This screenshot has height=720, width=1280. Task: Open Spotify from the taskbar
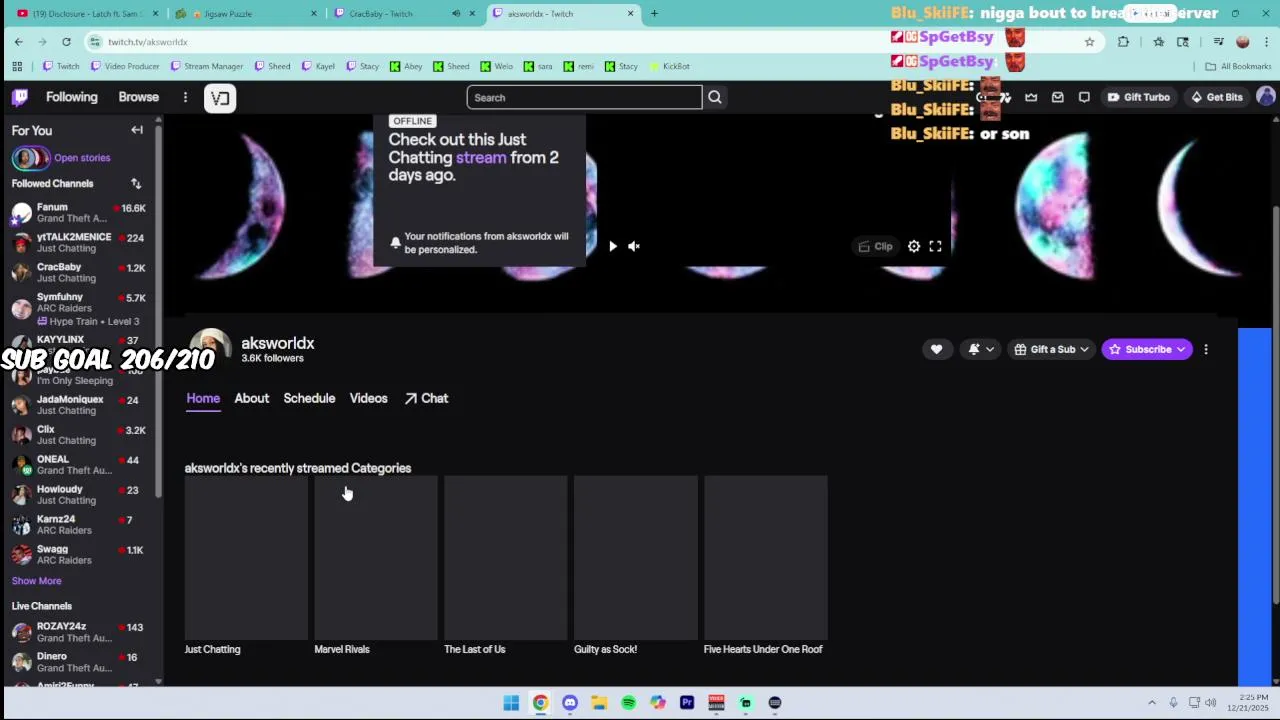[x=628, y=703]
